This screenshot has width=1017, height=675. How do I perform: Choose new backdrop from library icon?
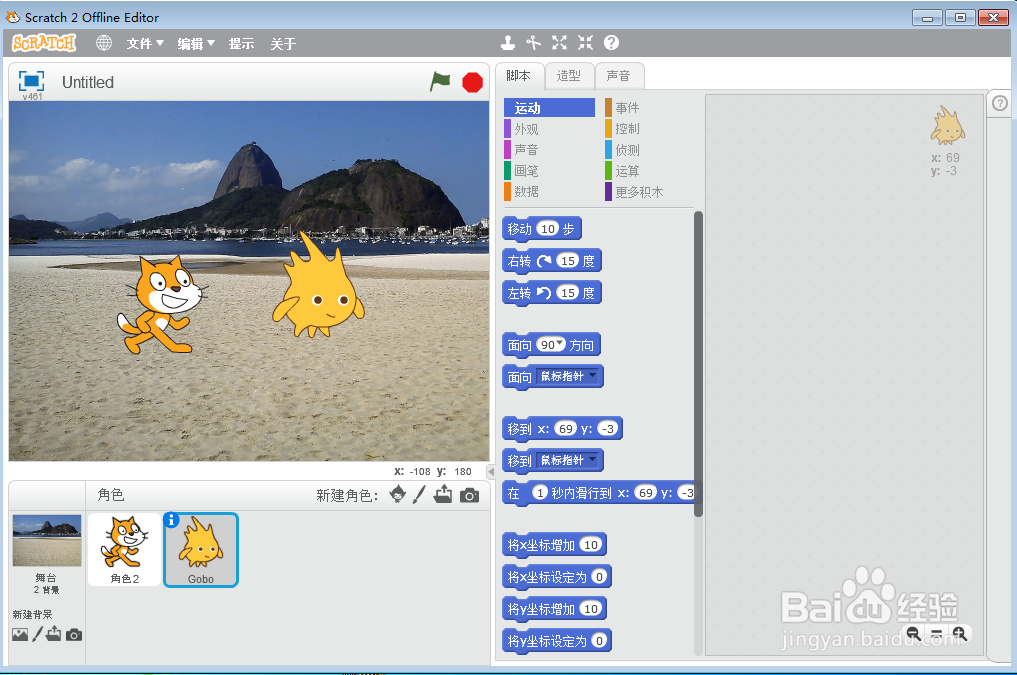[x=20, y=634]
